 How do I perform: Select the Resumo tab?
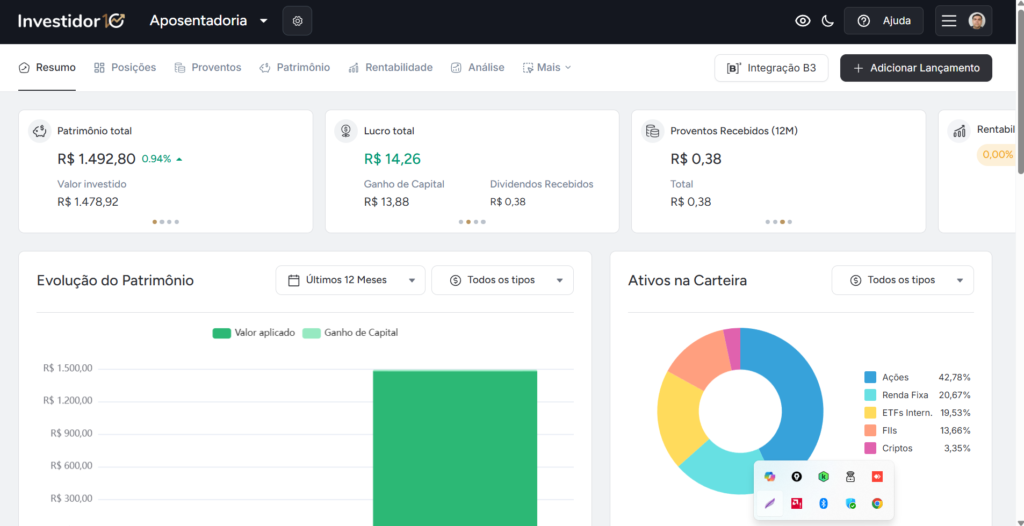[47, 67]
